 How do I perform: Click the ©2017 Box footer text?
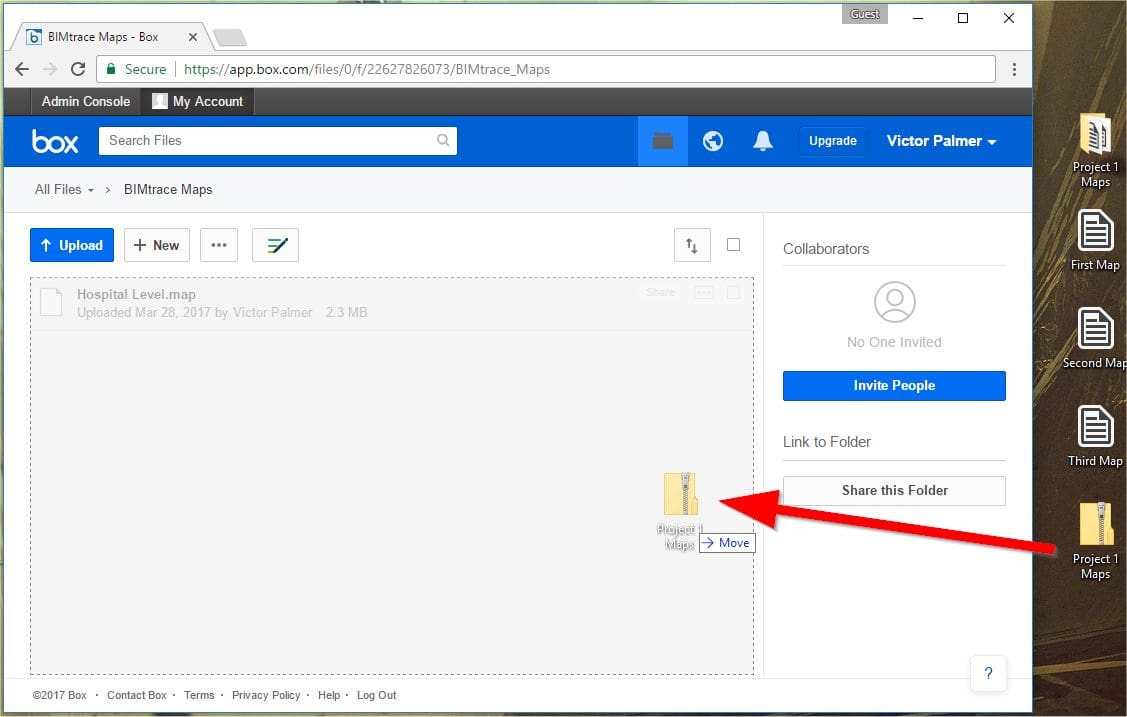tap(59, 695)
